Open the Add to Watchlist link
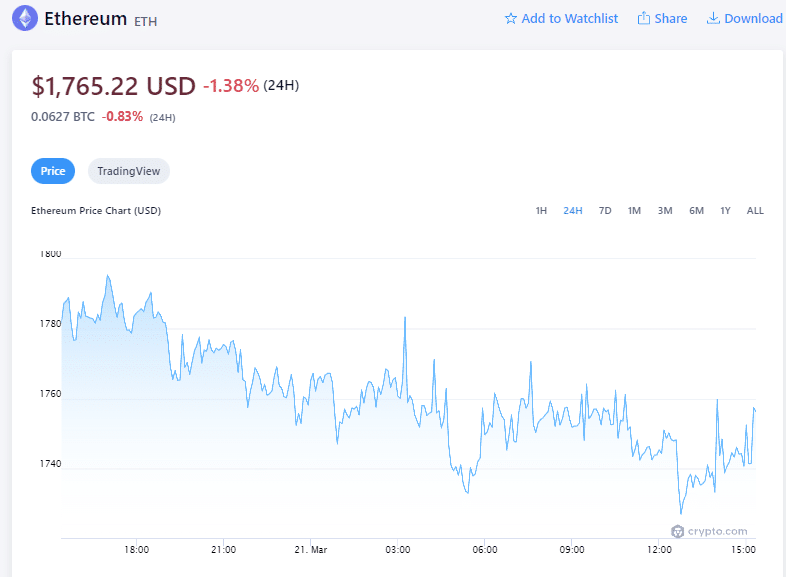786x577 pixels. point(569,19)
